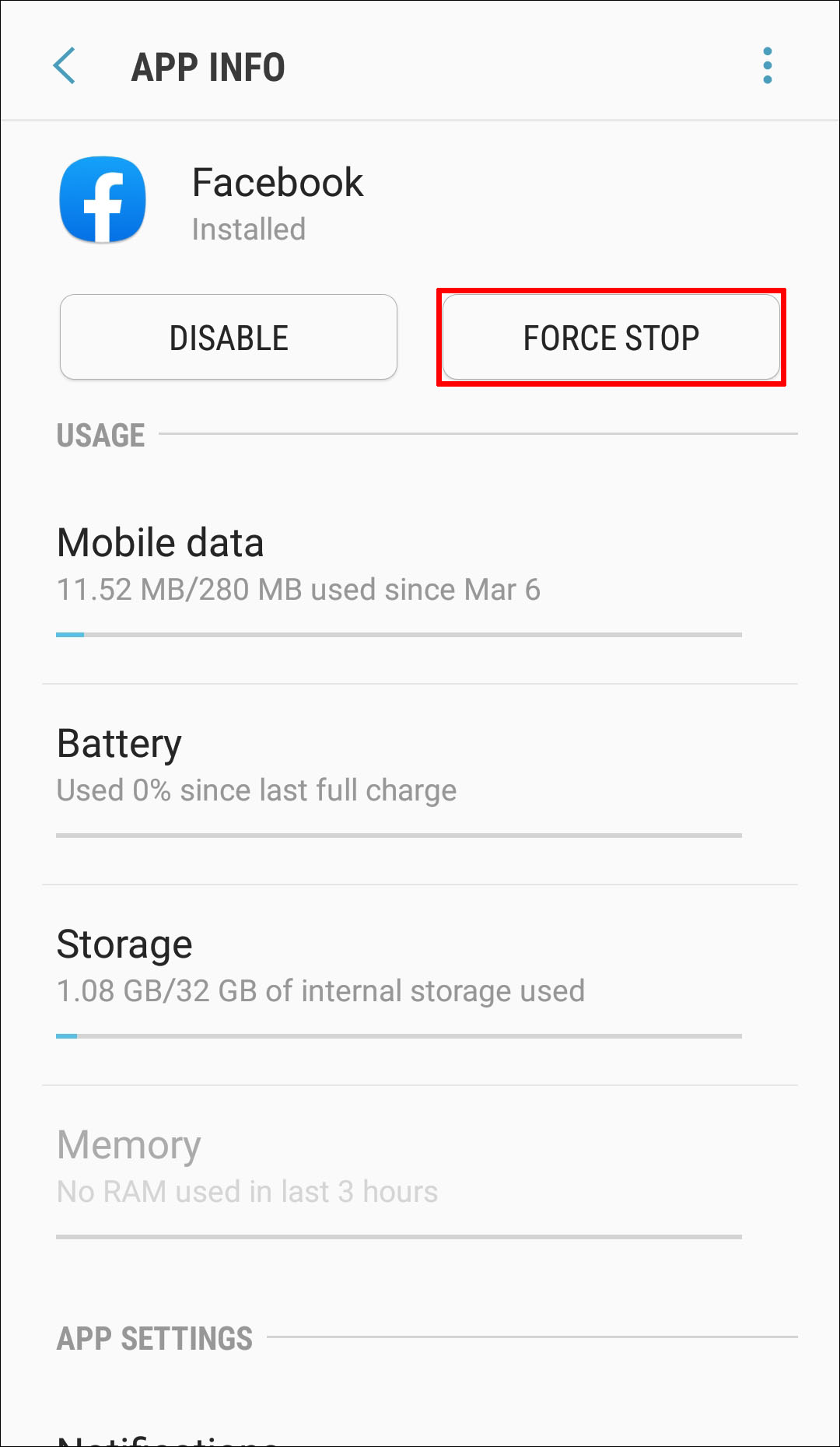The image size is (840, 1447).
Task: Click the Battery usage progress bar
Action: [399, 836]
